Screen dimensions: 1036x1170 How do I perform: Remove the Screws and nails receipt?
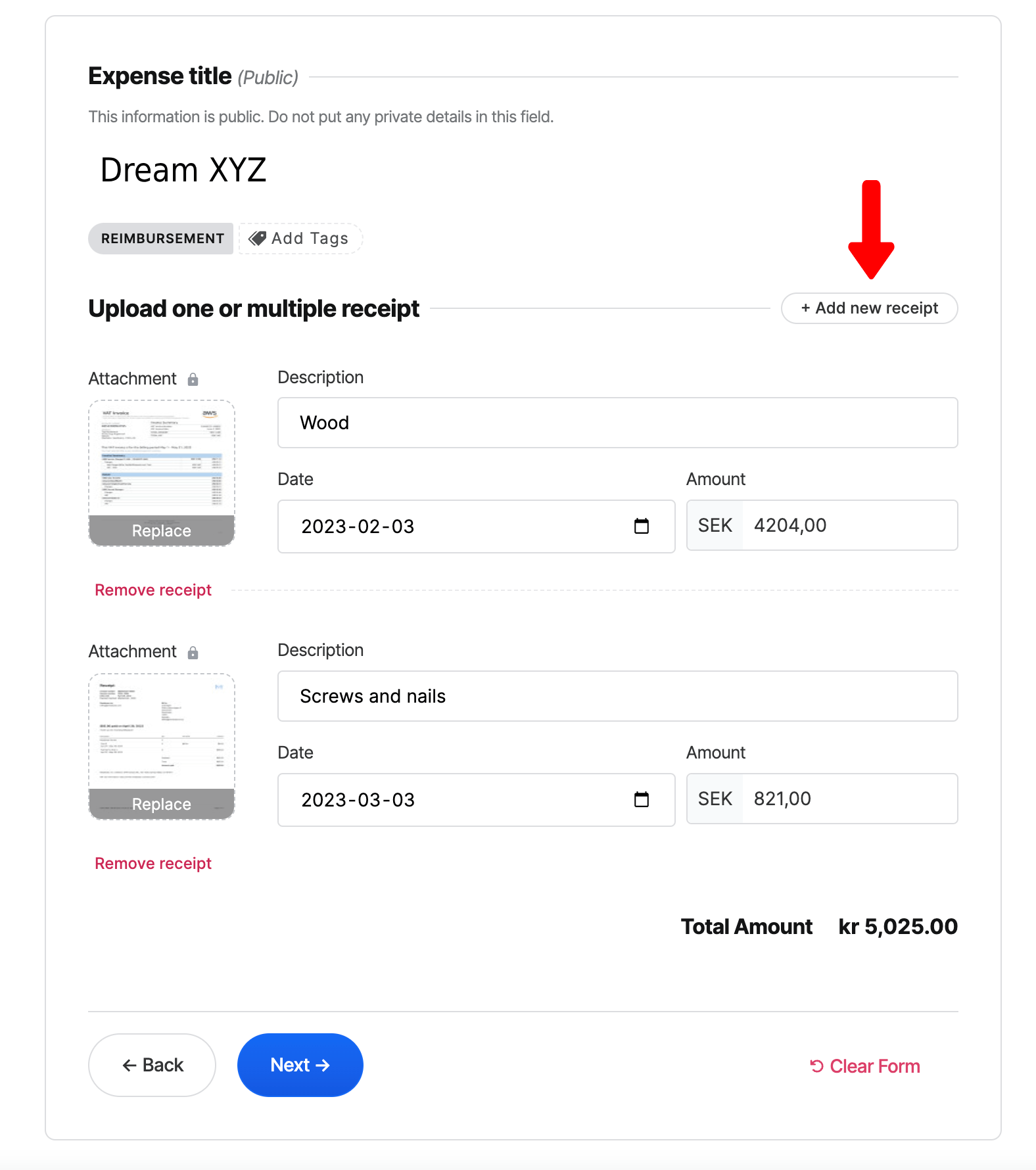coord(153,864)
